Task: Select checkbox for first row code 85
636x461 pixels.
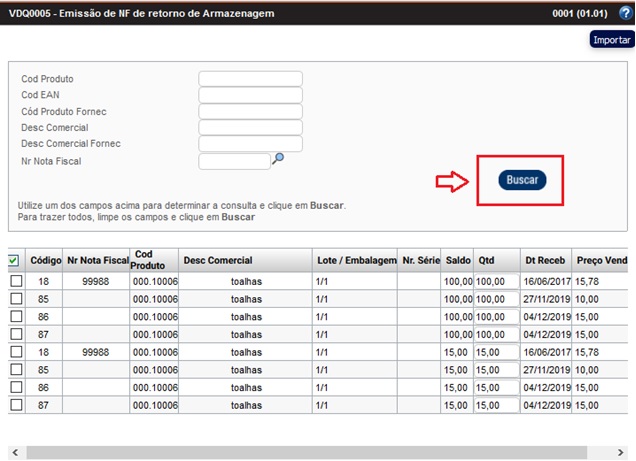Action: click(15, 299)
